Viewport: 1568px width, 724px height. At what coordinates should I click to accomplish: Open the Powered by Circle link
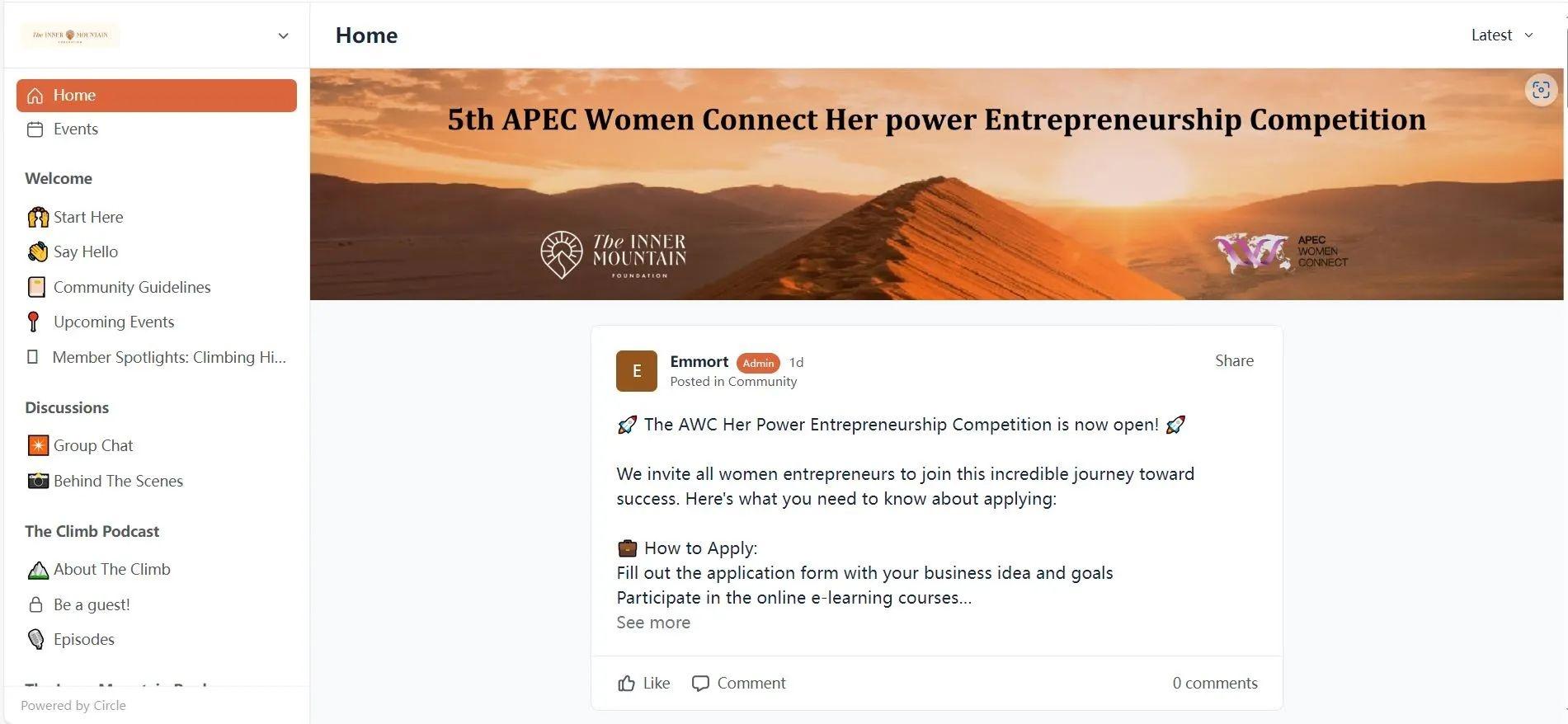point(73,706)
